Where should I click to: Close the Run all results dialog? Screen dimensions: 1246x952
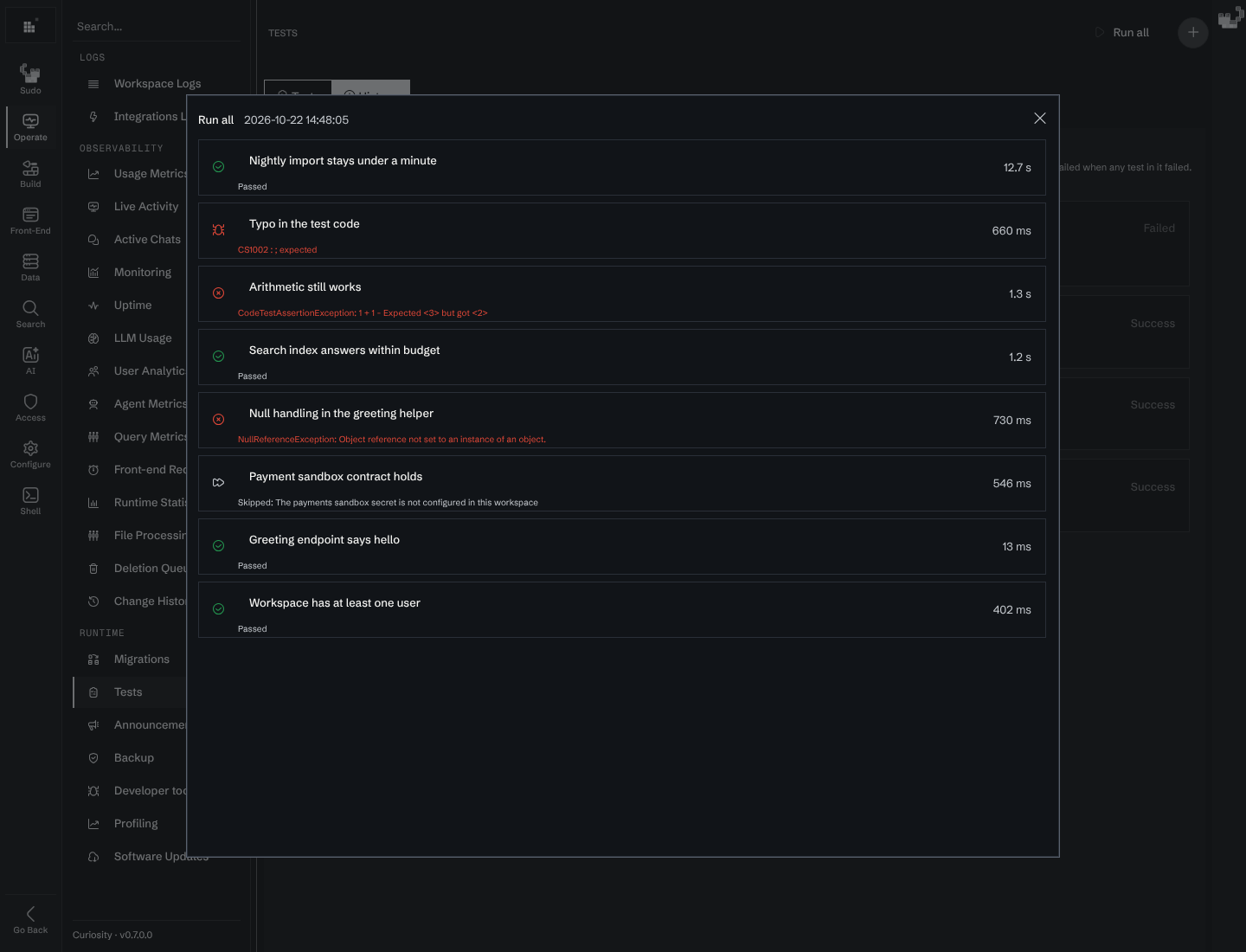pyautogui.click(x=1040, y=119)
